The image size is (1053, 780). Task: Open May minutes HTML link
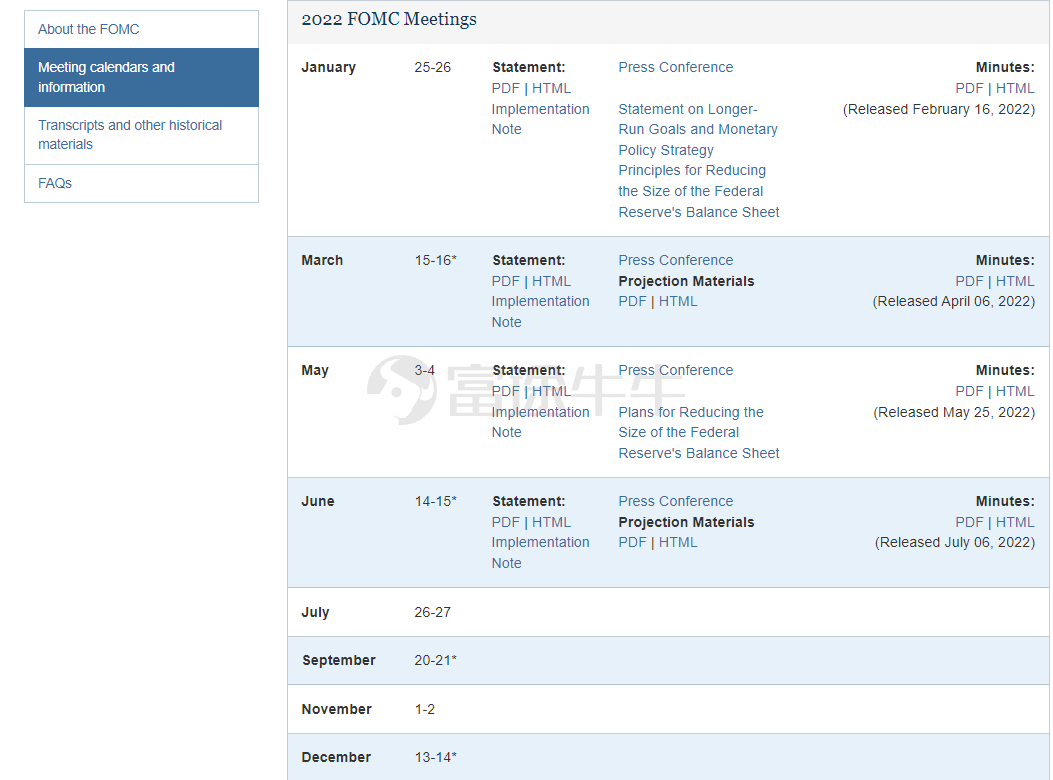coord(1015,392)
